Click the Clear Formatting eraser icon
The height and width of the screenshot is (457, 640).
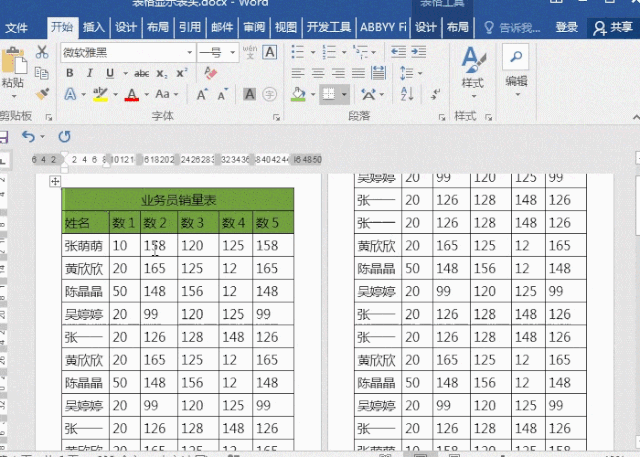pos(211,73)
